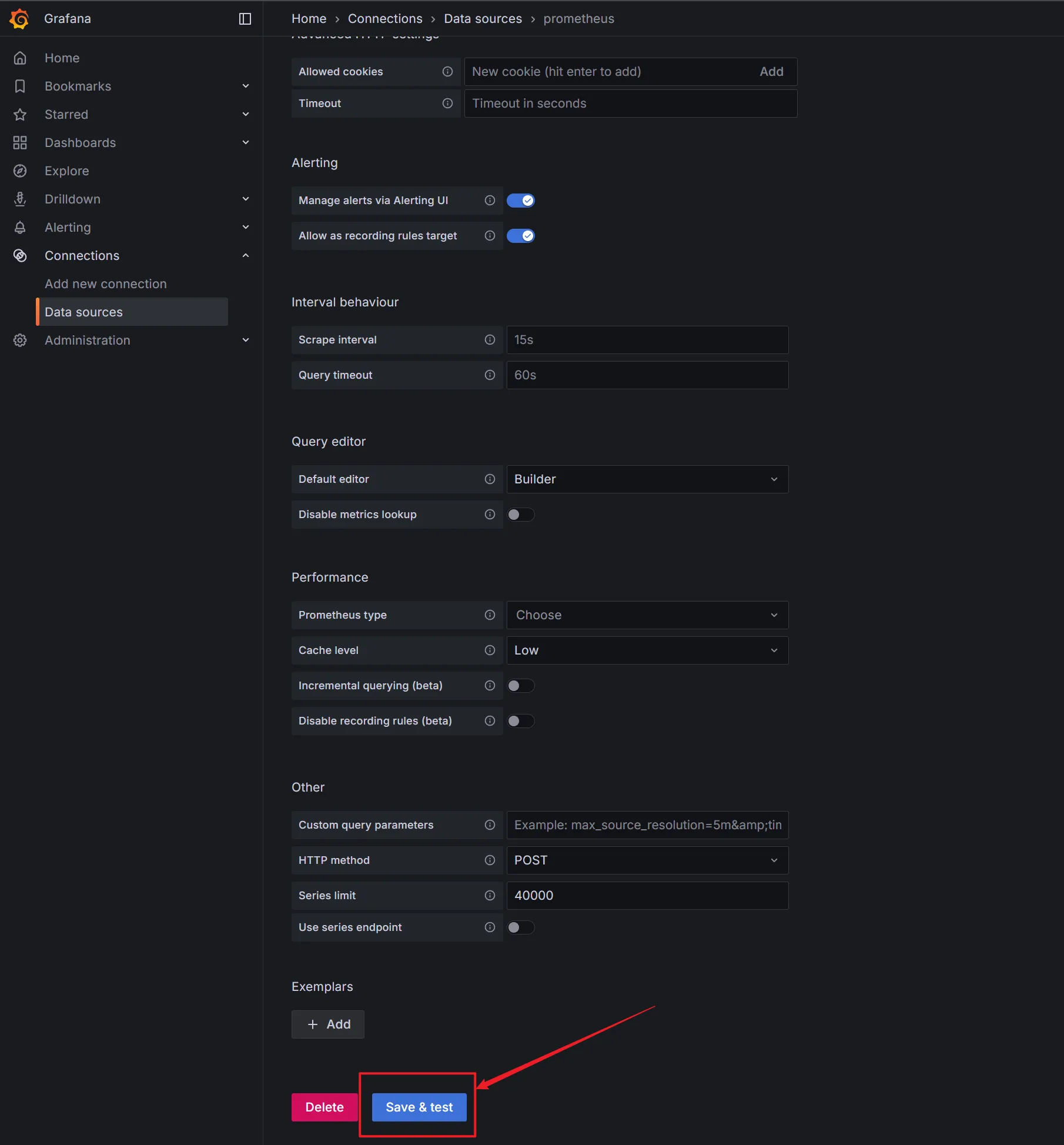
Task: Turn on Incremental querying (beta)
Action: pos(521,686)
